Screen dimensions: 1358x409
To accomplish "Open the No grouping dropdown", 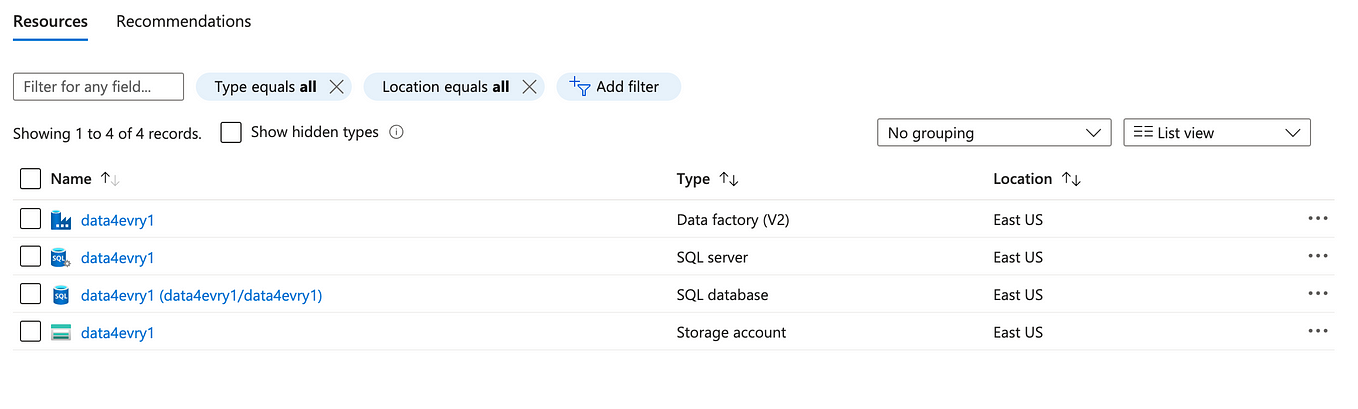I will [x=993, y=132].
